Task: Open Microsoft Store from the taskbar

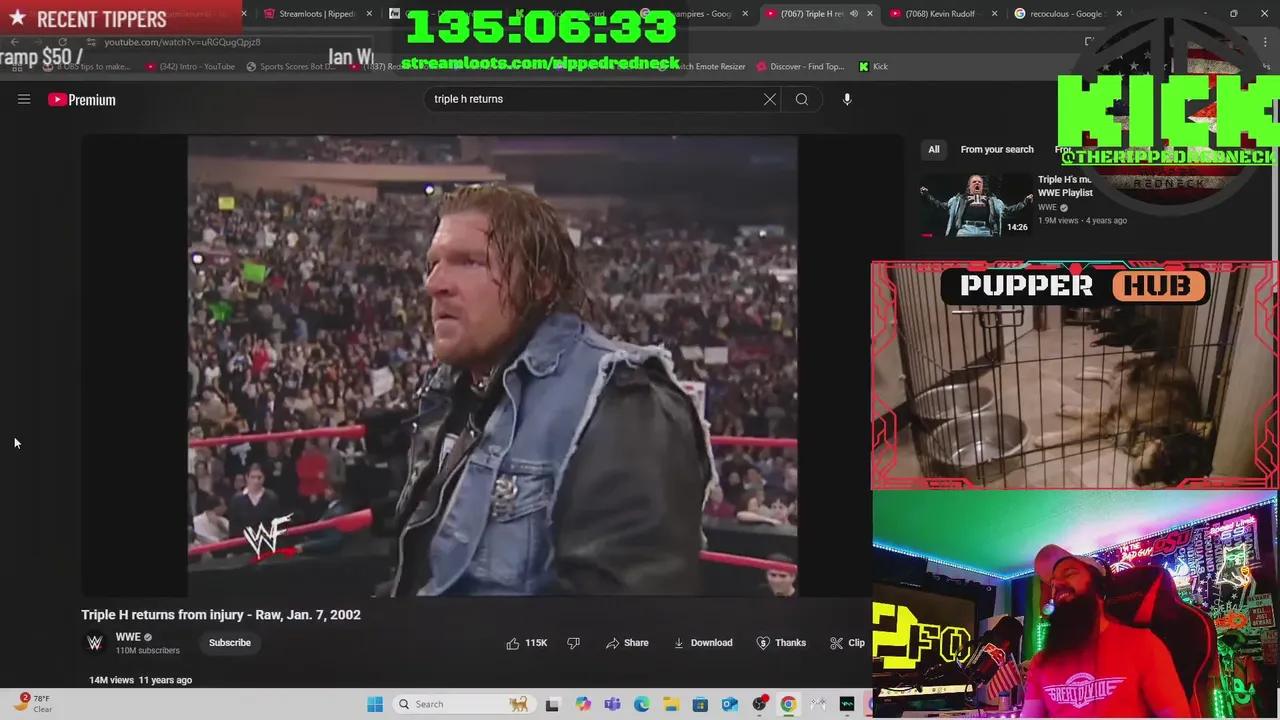Action: click(700, 704)
